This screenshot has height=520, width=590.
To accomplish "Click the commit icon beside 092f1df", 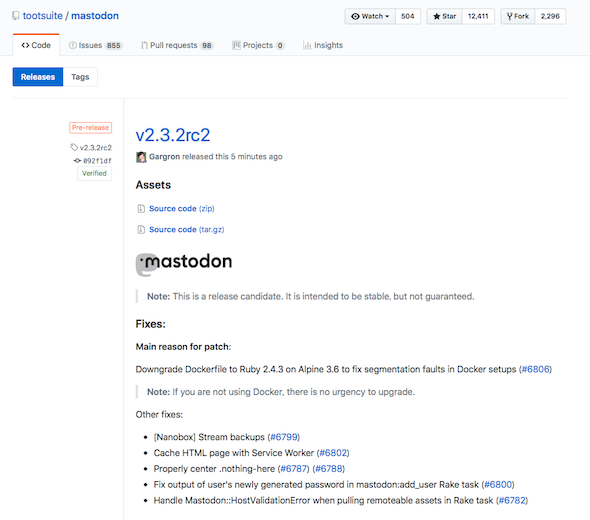I will (x=77, y=161).
